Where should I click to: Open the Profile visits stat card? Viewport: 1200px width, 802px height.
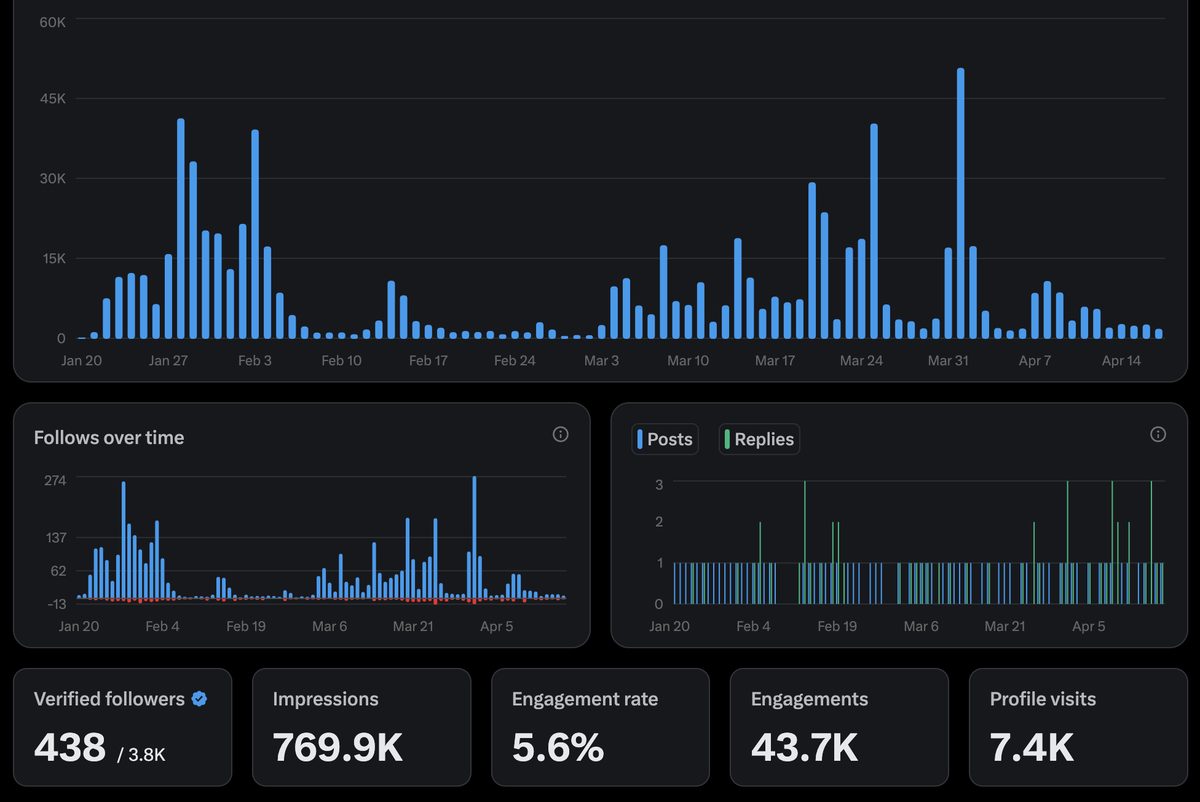(x=1078, y=727)
